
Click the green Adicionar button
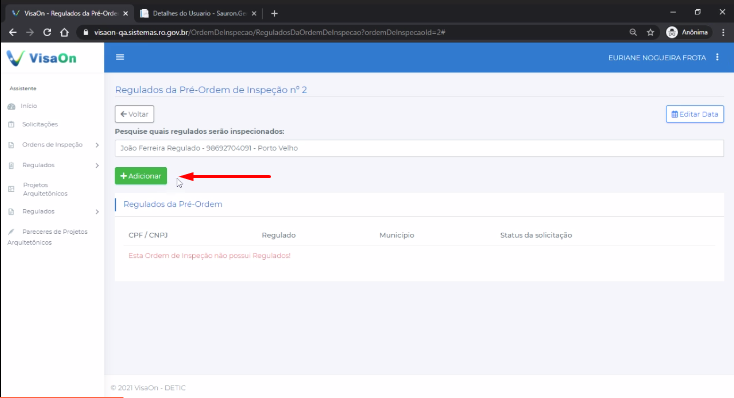coord(141,176)
